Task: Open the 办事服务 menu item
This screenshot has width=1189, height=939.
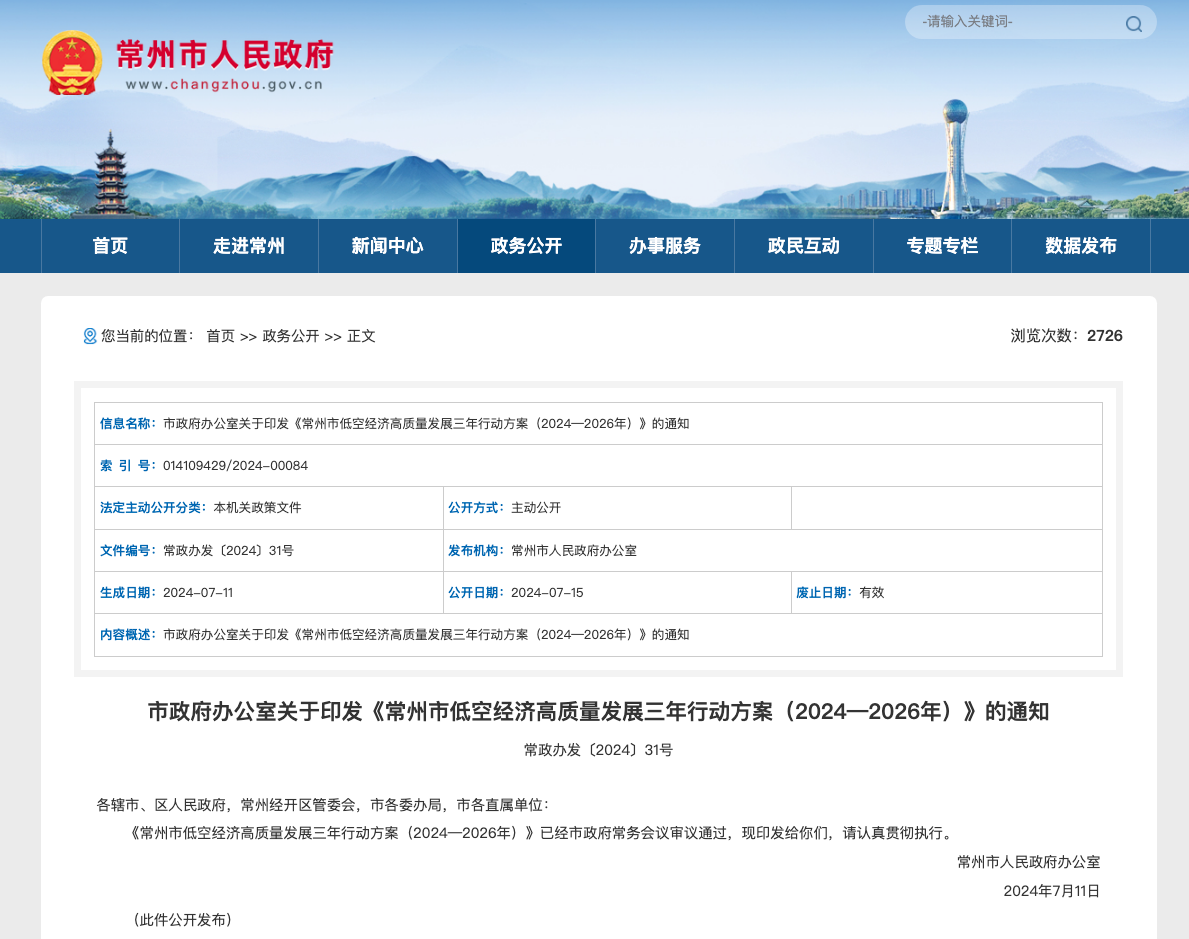Action: [665, 246]
